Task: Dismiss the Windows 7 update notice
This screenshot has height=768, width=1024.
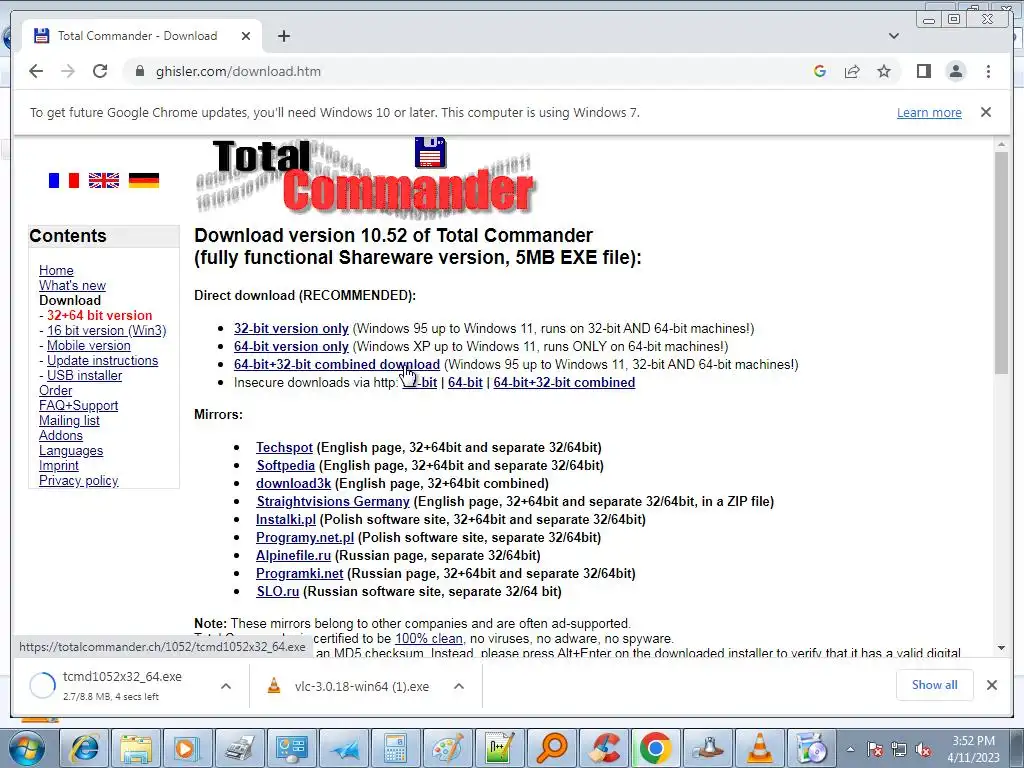Action: point(985,112)
